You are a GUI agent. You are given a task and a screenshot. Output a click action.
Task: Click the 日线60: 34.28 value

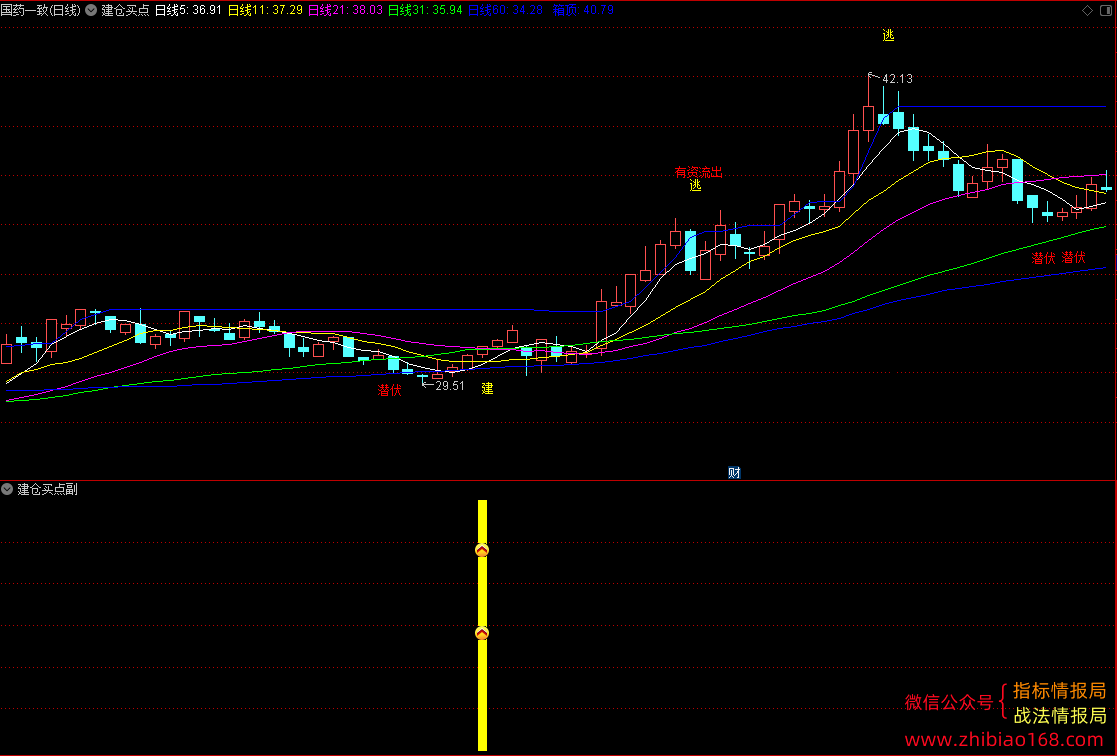click(505, 10)
